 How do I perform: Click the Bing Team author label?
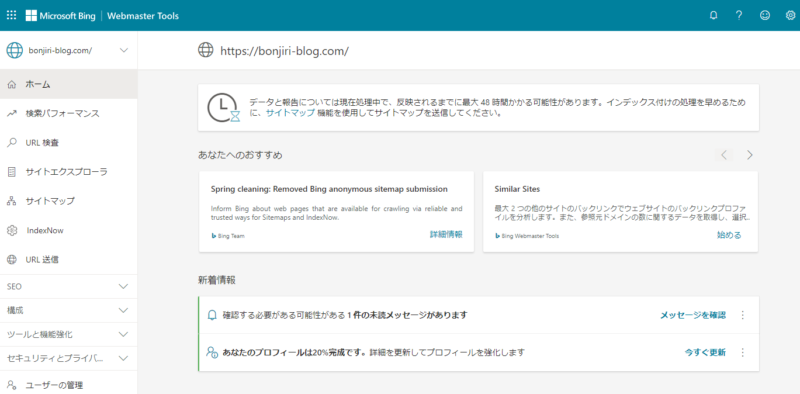pyautogui.click(x=228, y=236)
